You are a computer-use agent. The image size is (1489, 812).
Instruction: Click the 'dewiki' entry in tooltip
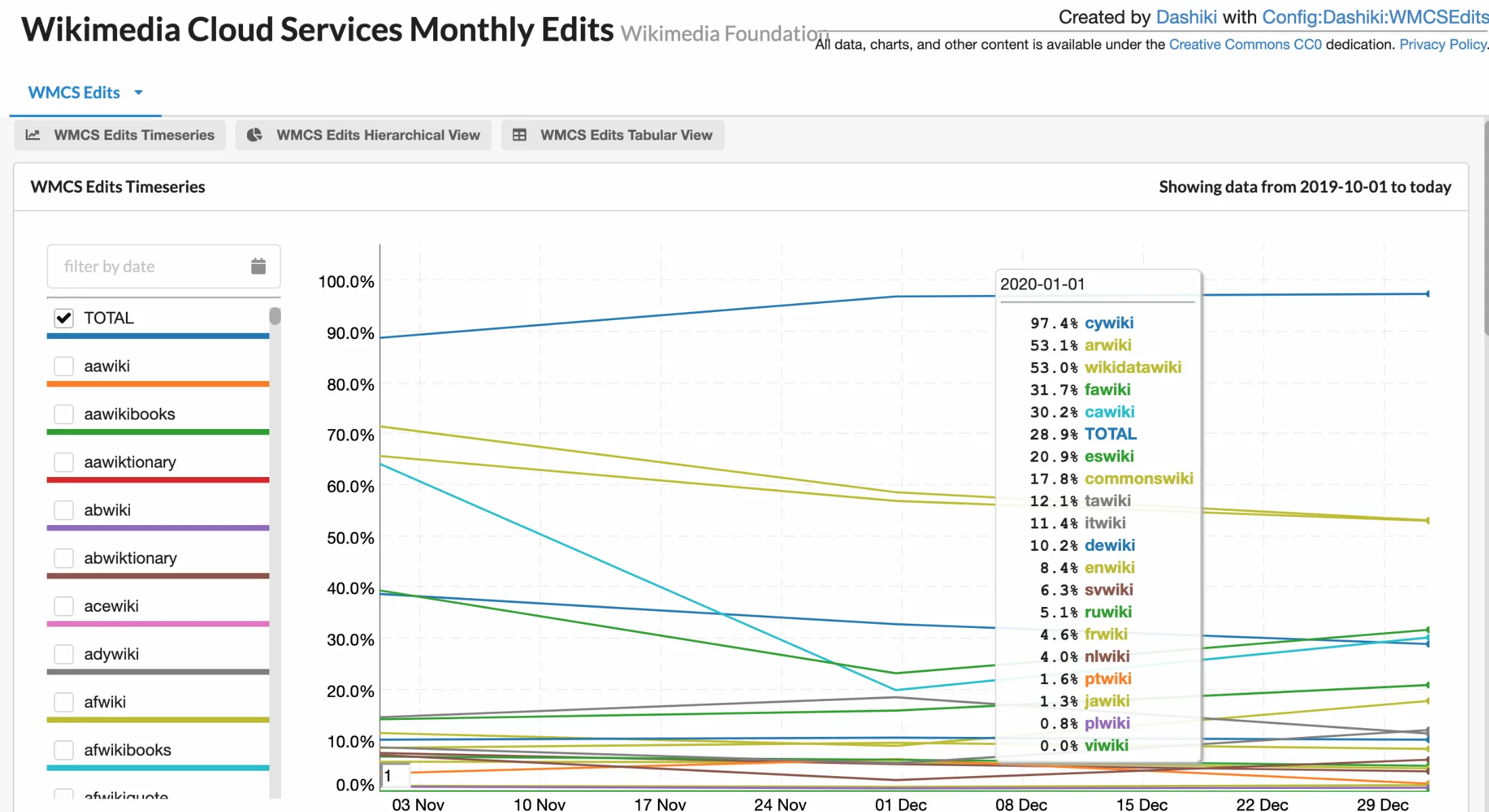1110,545
